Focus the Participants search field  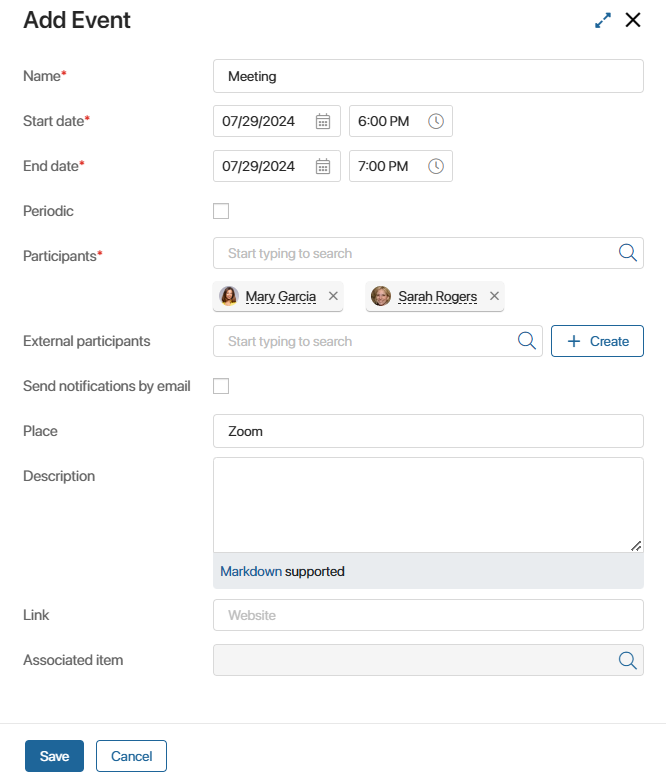pos(428,253)
